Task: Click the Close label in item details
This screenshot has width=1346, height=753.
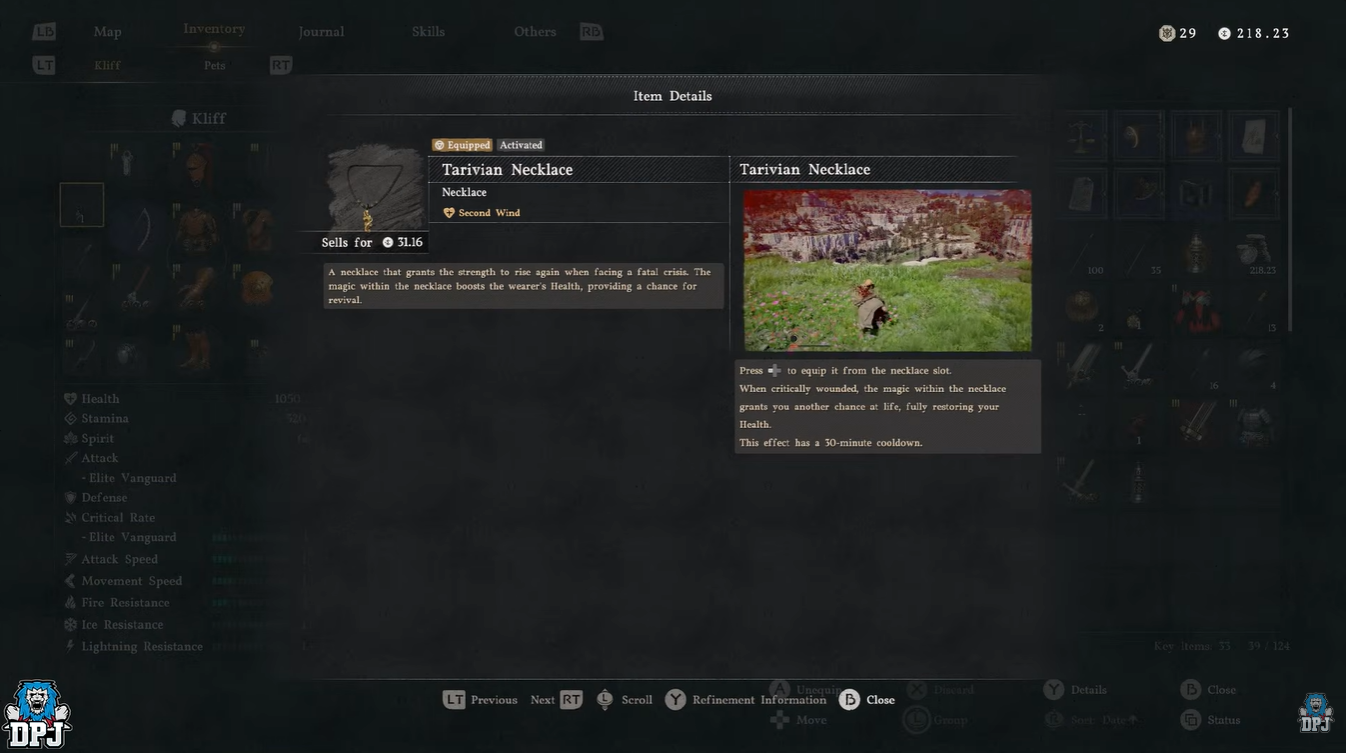Action: (x=880, y=700)
